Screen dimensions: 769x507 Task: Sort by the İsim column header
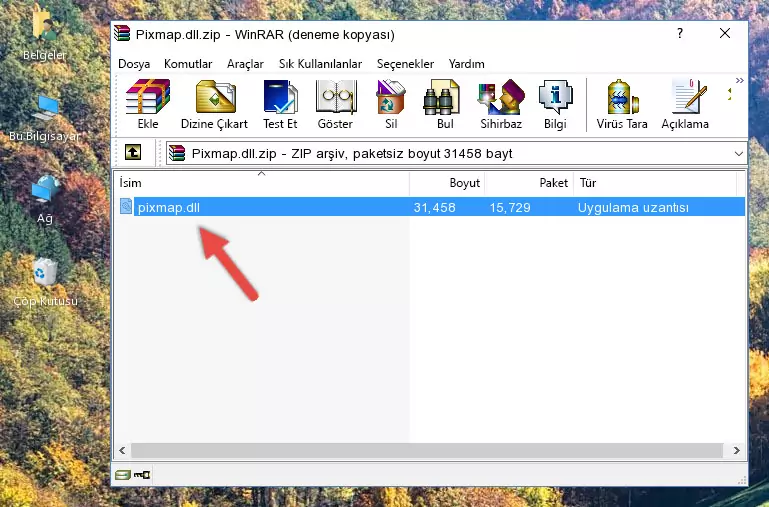pos(262,183)
